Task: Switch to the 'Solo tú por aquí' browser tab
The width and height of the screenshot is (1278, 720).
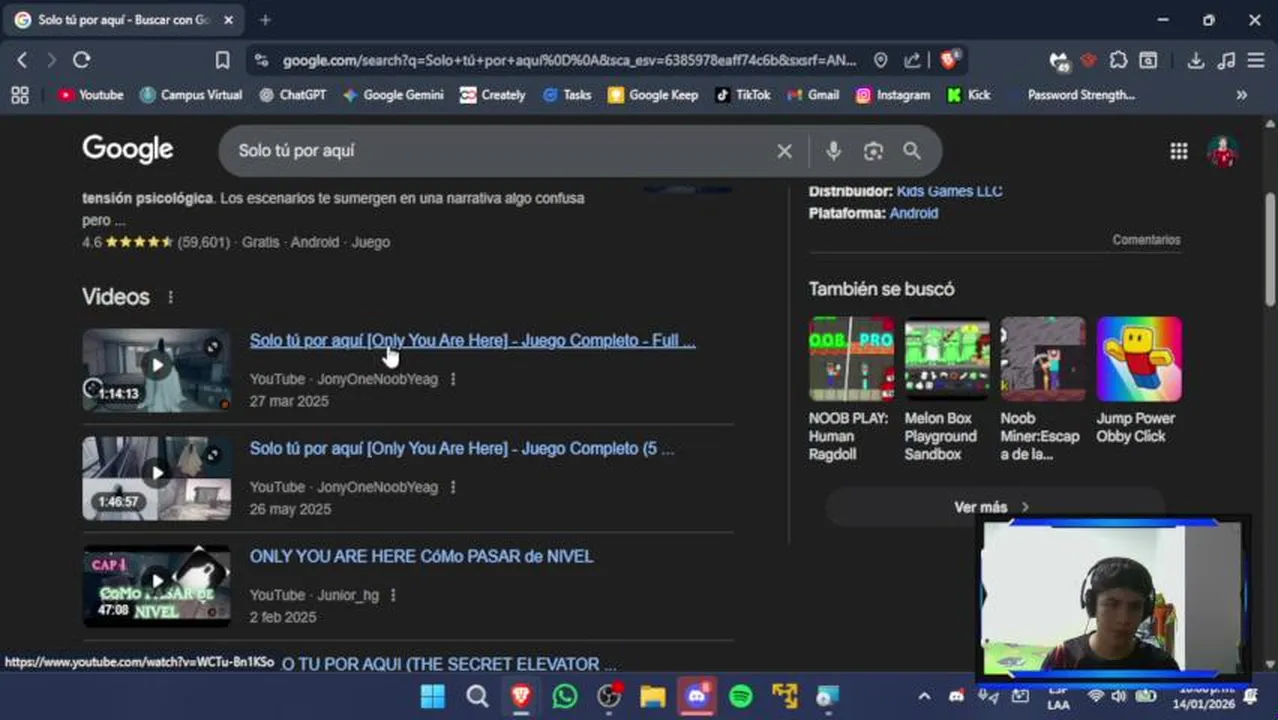Action: [x=126, y=20]
